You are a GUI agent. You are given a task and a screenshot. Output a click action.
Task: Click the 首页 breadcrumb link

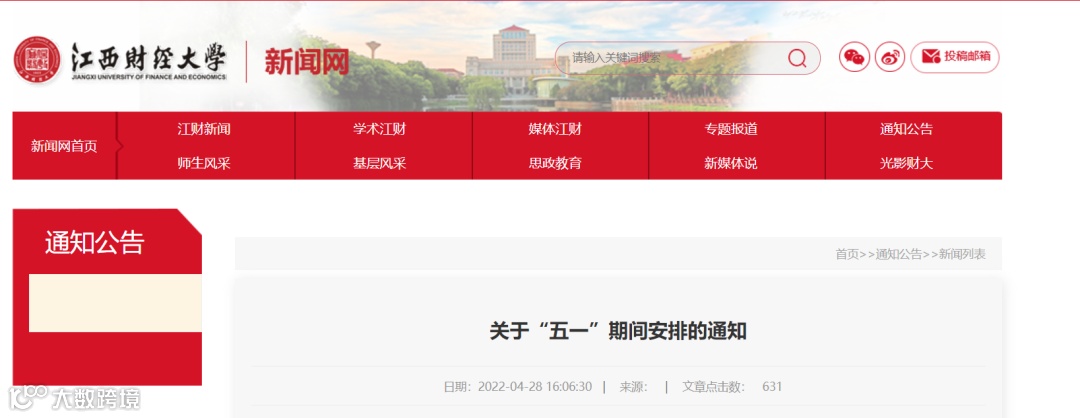coord(847,254)
